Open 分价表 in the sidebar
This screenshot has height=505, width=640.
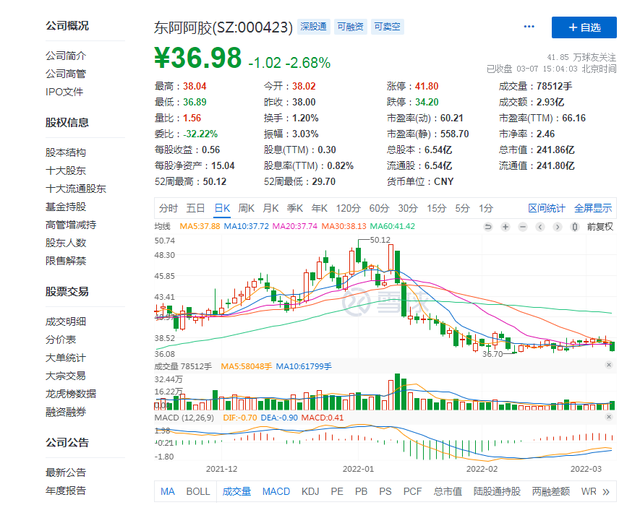(x=61, y=340)
